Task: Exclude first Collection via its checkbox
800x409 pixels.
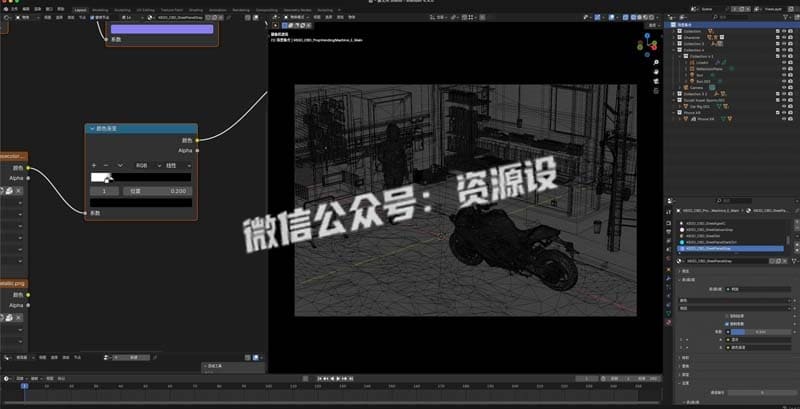Action: [x=778, y=31]
